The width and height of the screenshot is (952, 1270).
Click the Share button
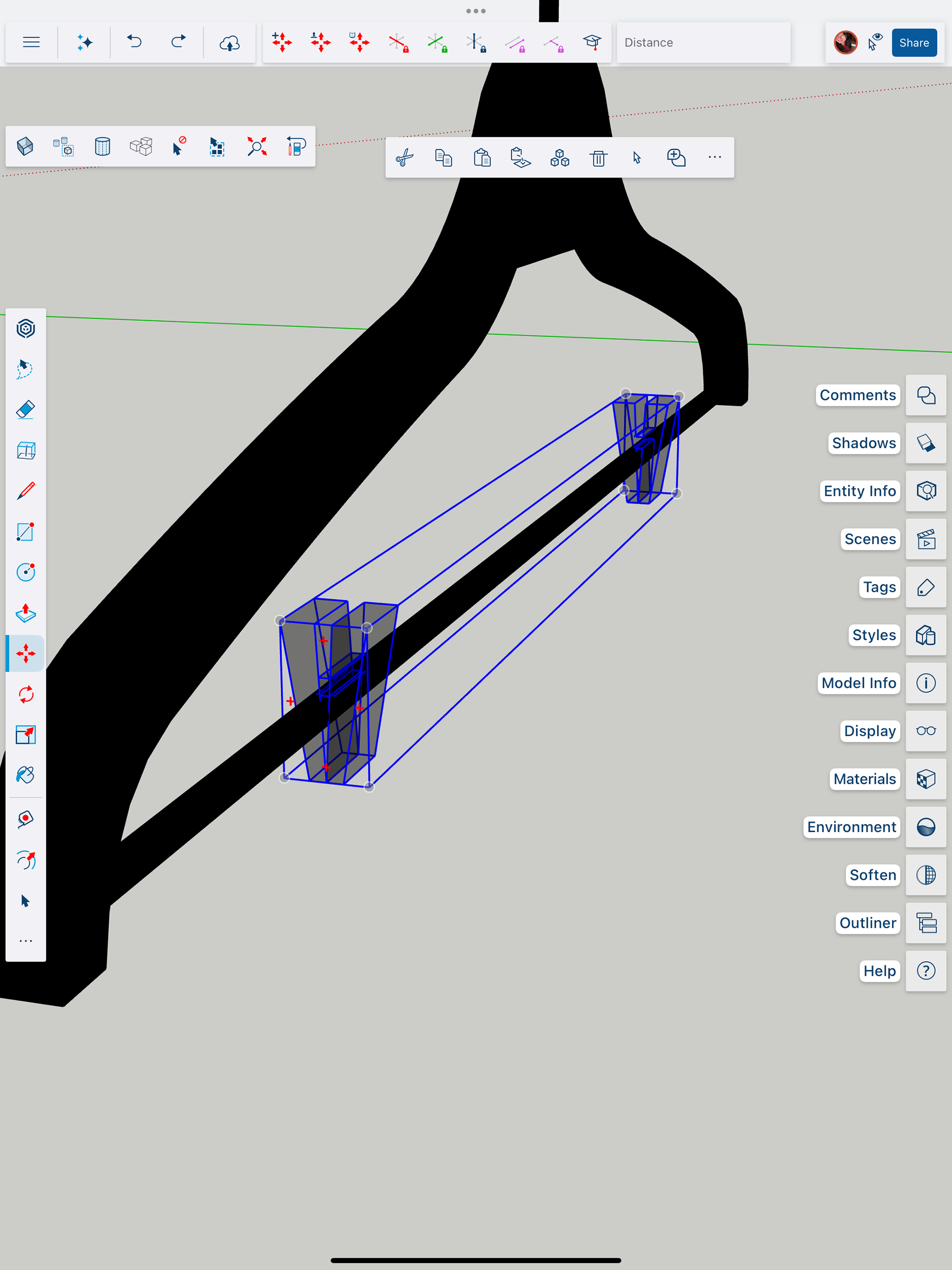coord(913,43)
